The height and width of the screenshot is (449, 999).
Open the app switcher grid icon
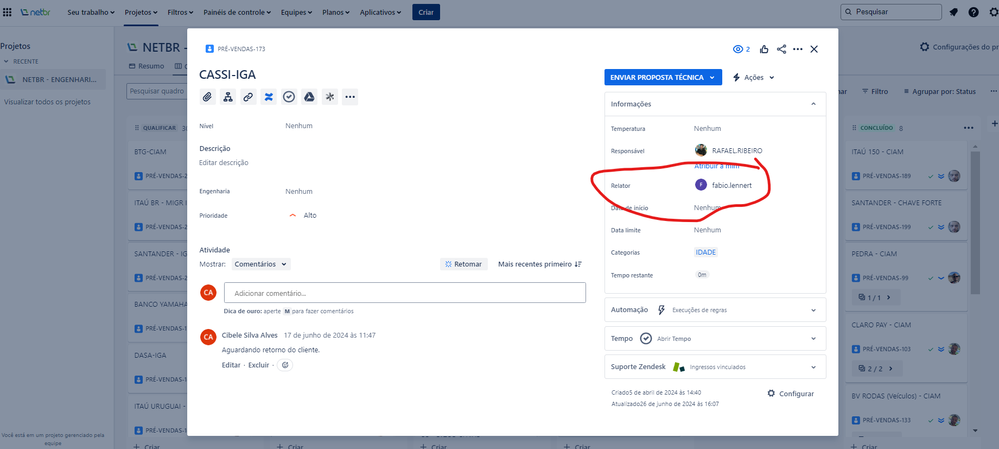(x=8, y=12)
